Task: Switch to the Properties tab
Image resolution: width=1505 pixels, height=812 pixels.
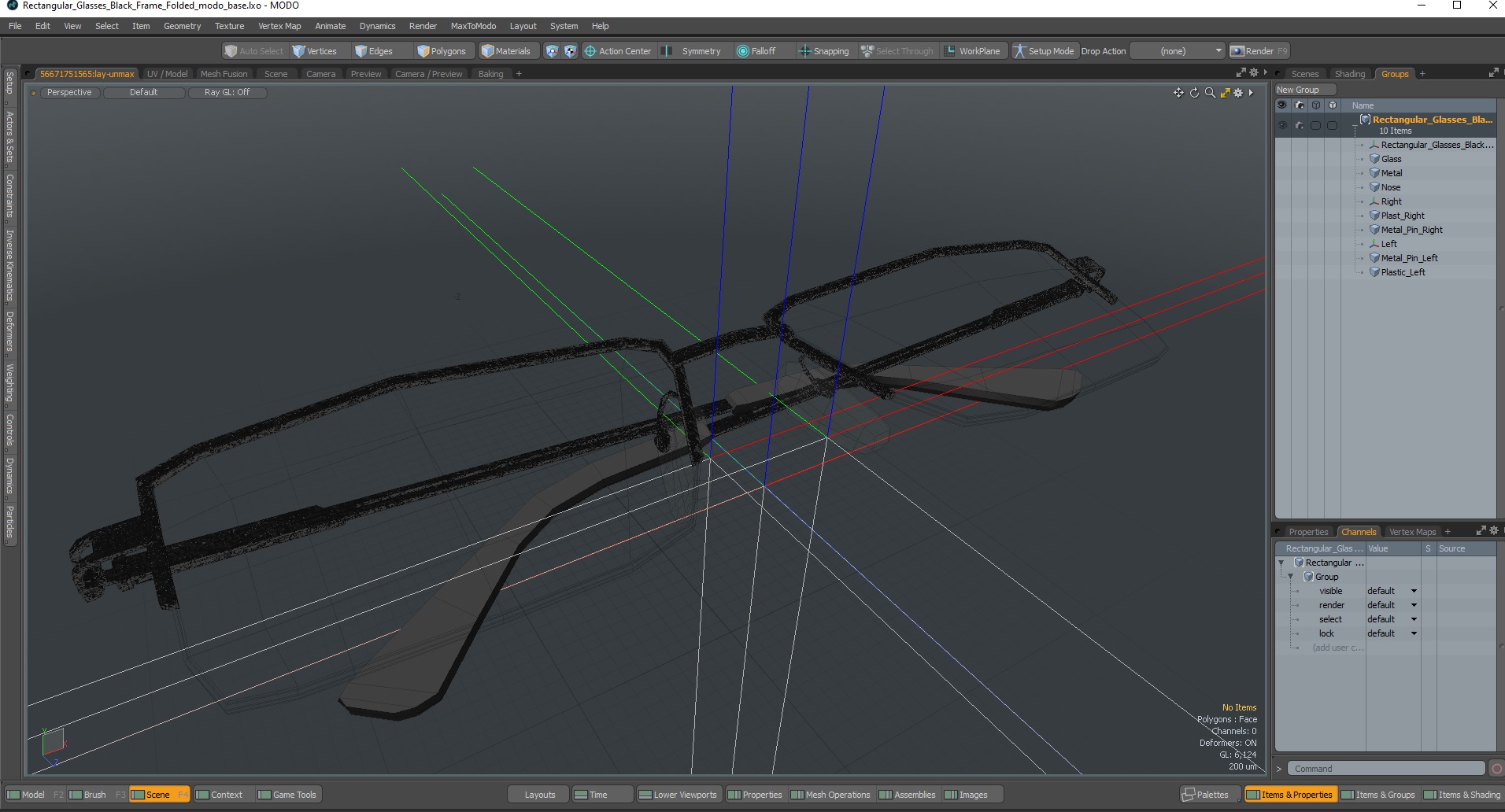Action: tap(1308, 532)
